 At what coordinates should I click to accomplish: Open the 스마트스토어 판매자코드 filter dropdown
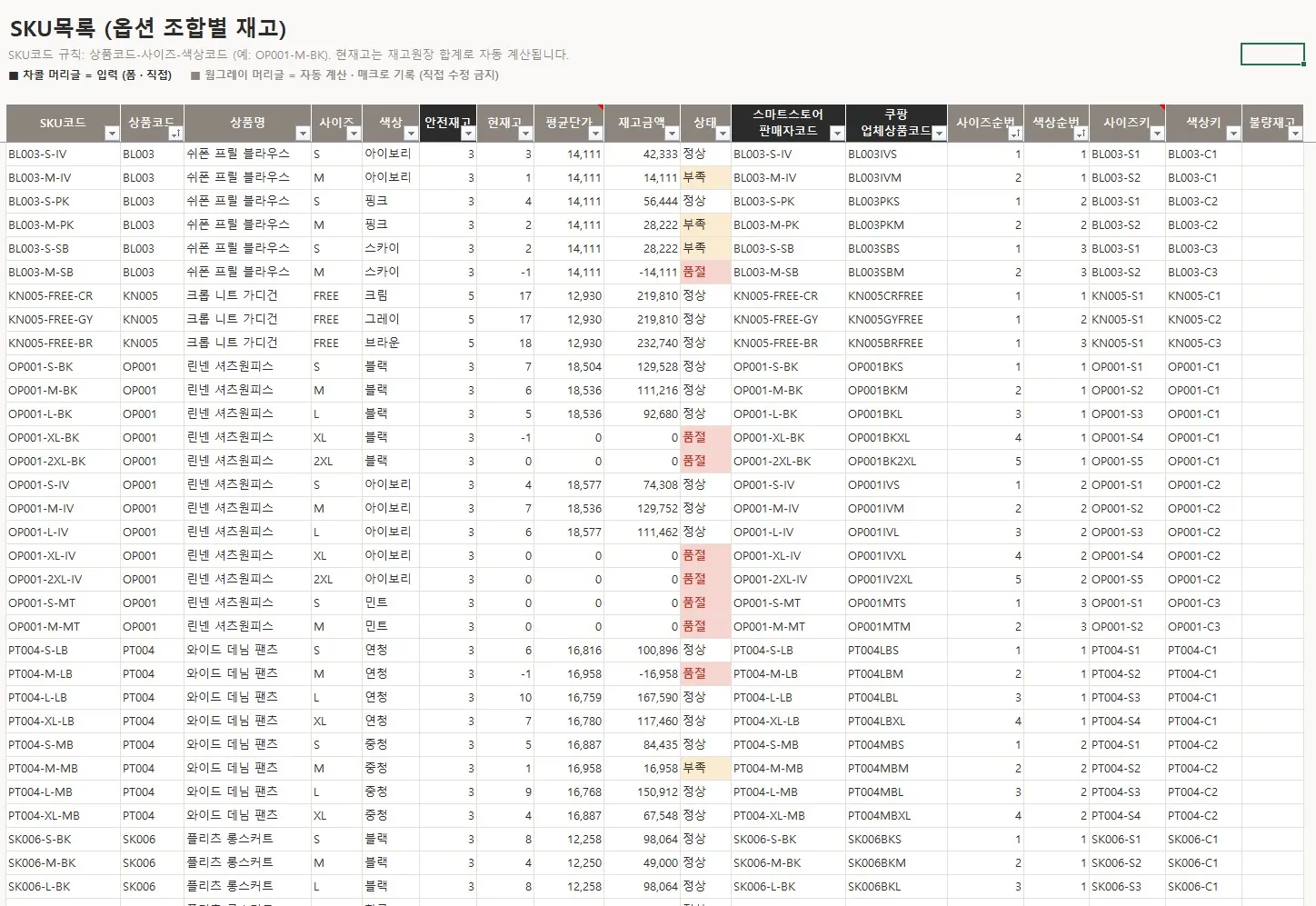pyautogui.click(x=837, y=134)
